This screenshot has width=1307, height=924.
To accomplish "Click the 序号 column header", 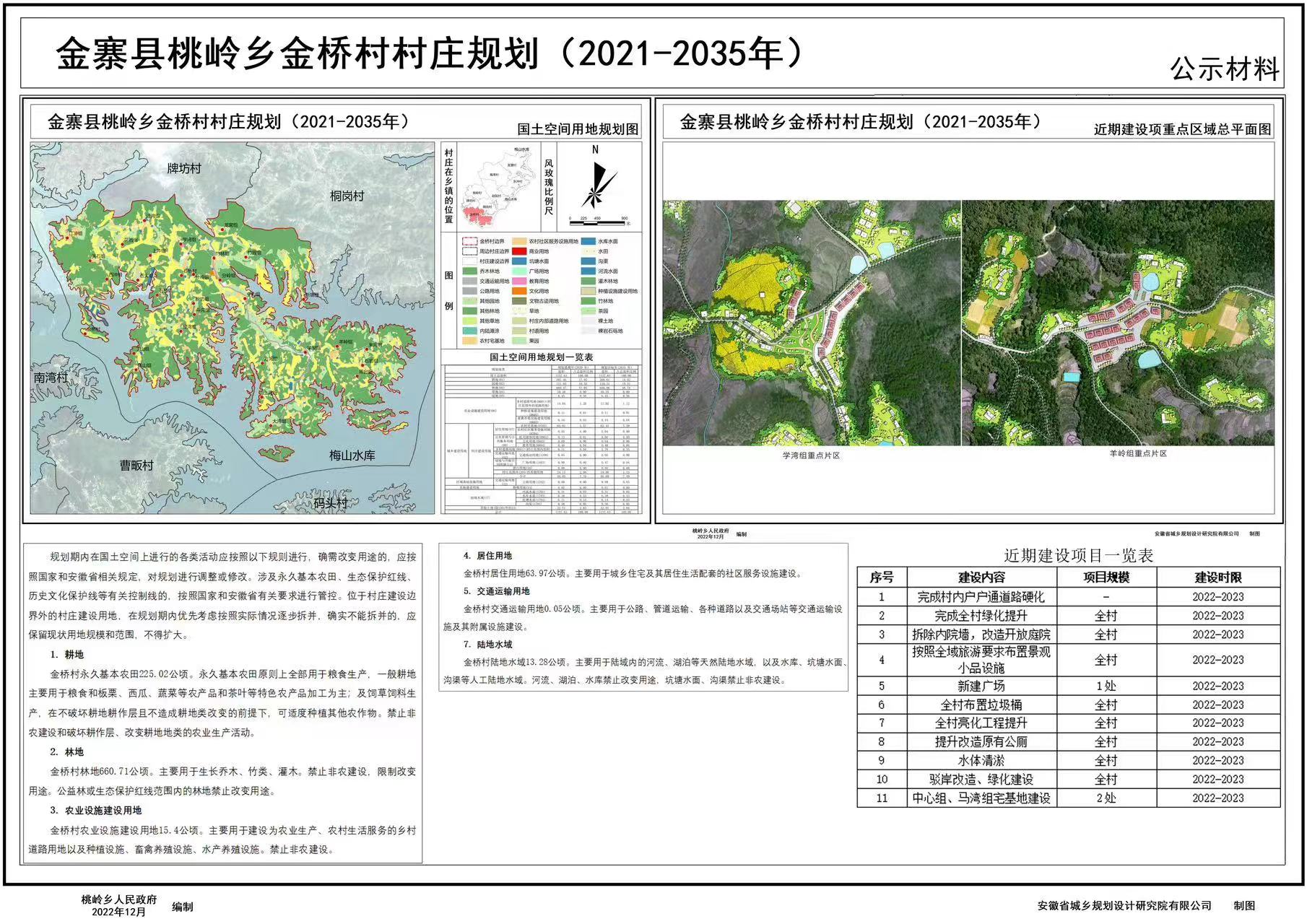I will click(x=882, y=577).
